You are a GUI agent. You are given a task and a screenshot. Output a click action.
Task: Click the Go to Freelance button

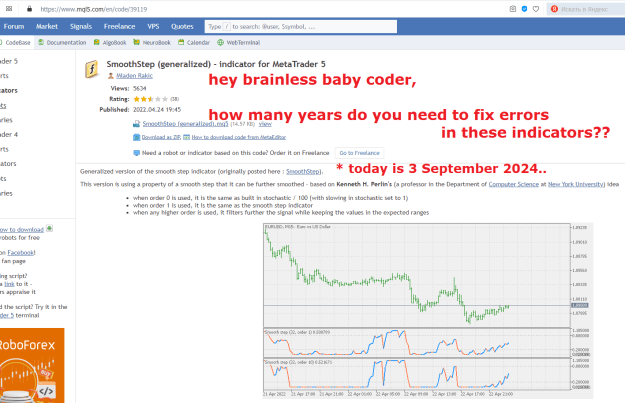(359, 153)
